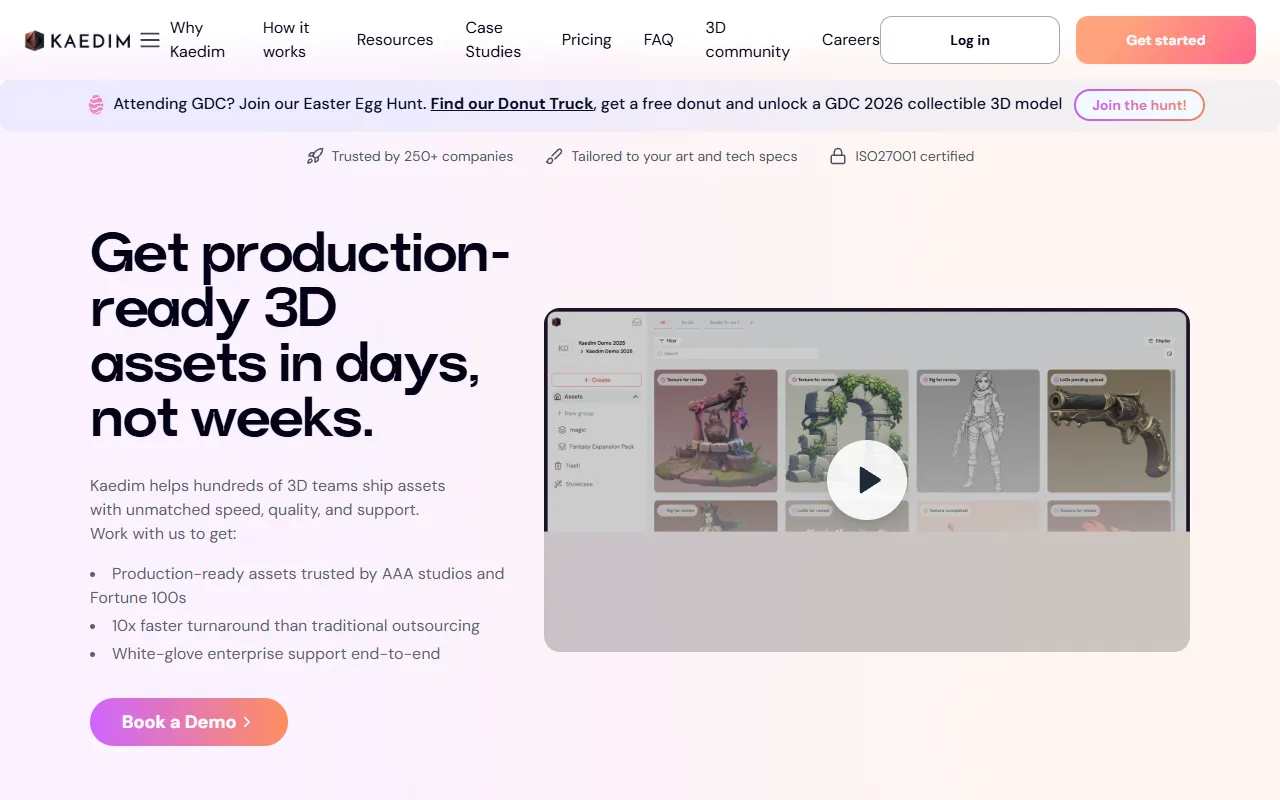Viewport: 1280px width, 800px height.
Task: Click the Get started button
Action: (x=1165, y=40)
